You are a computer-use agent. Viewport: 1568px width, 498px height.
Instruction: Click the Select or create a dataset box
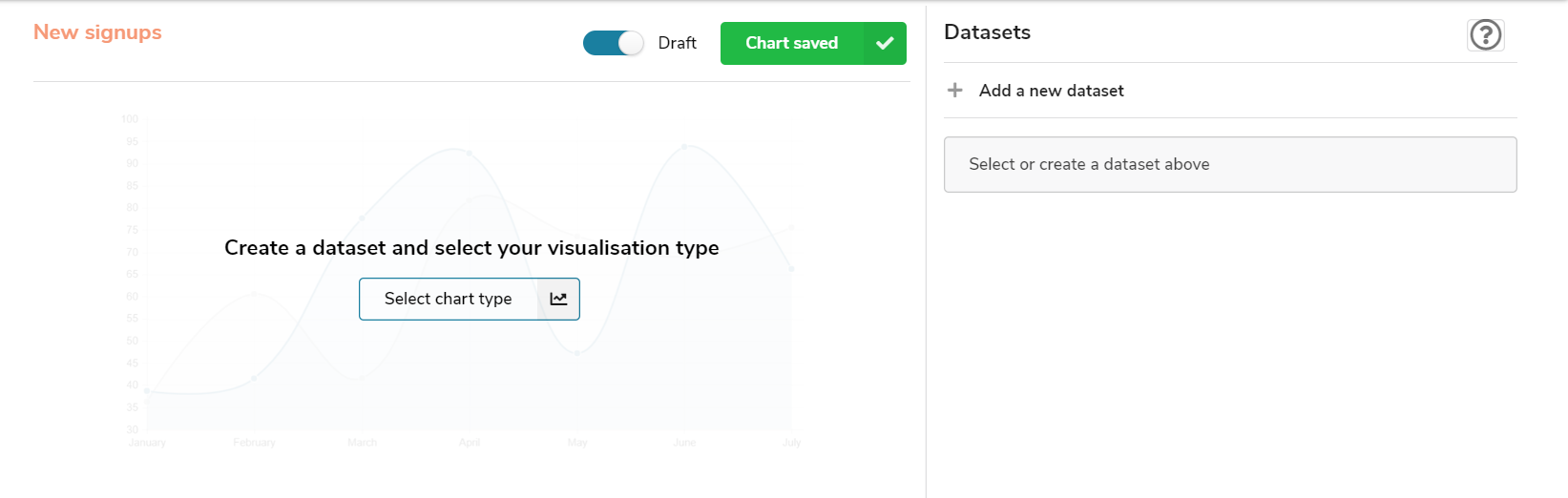pyautogui.click(x=1229, y=164)
